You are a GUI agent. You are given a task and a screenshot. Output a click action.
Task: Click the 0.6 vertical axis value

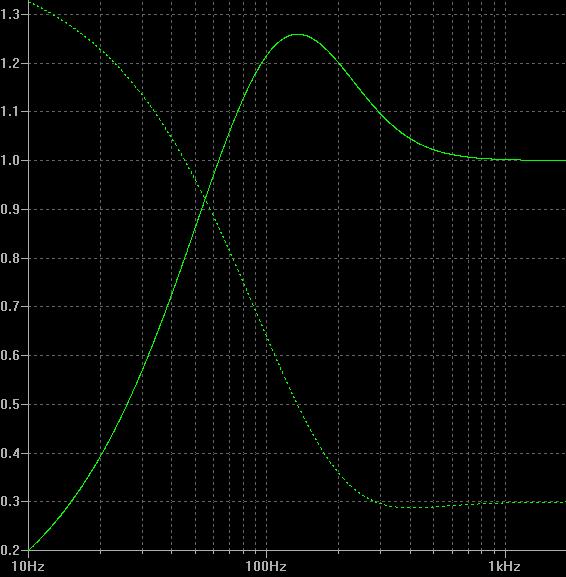click(10, 355)
